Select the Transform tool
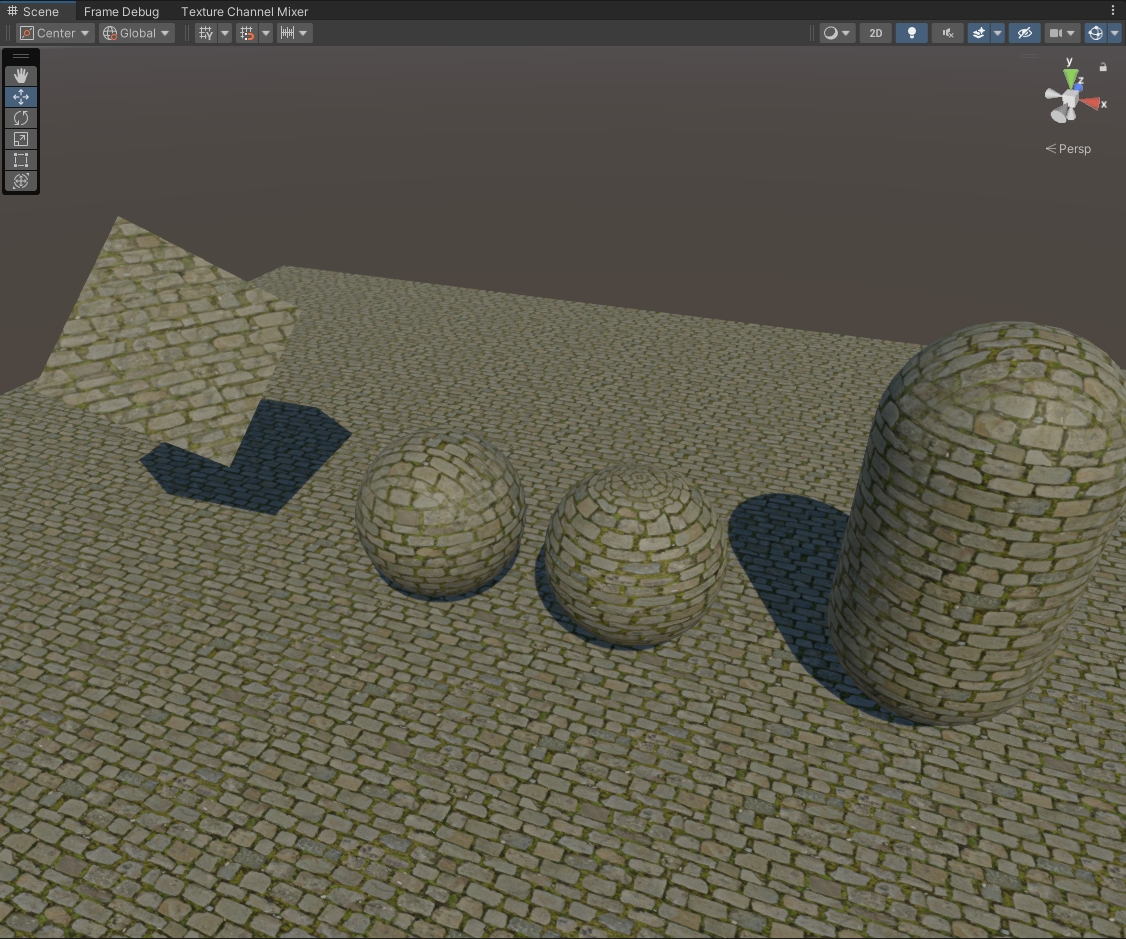 pos(21,181)
